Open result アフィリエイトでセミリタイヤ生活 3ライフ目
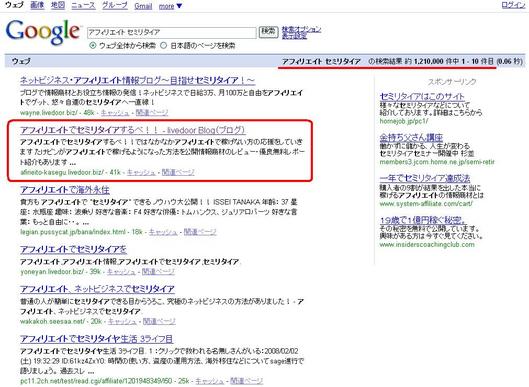Screen dimensions: 529x387 pyautogui.click(x=96, y=339)
